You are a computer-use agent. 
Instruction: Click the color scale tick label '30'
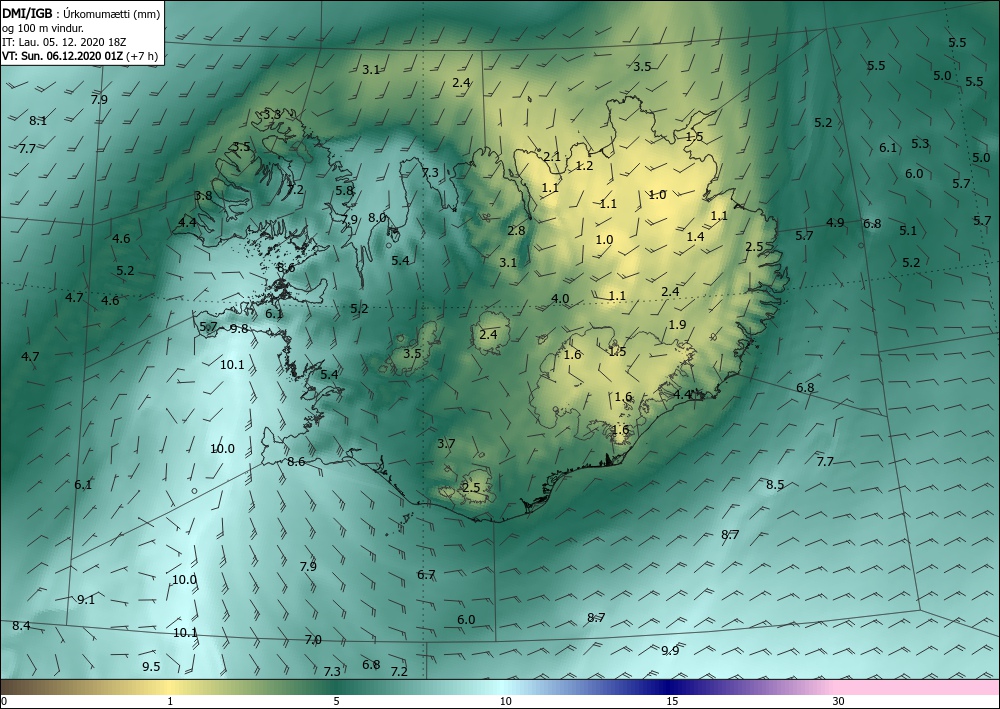838,701
